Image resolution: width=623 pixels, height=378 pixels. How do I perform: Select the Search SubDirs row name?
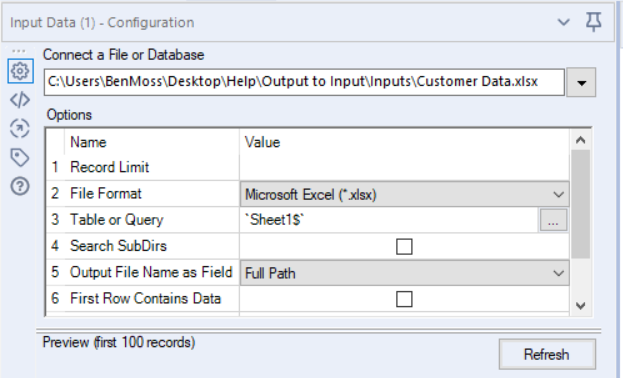pyautogui.click(x=118, y=246)
